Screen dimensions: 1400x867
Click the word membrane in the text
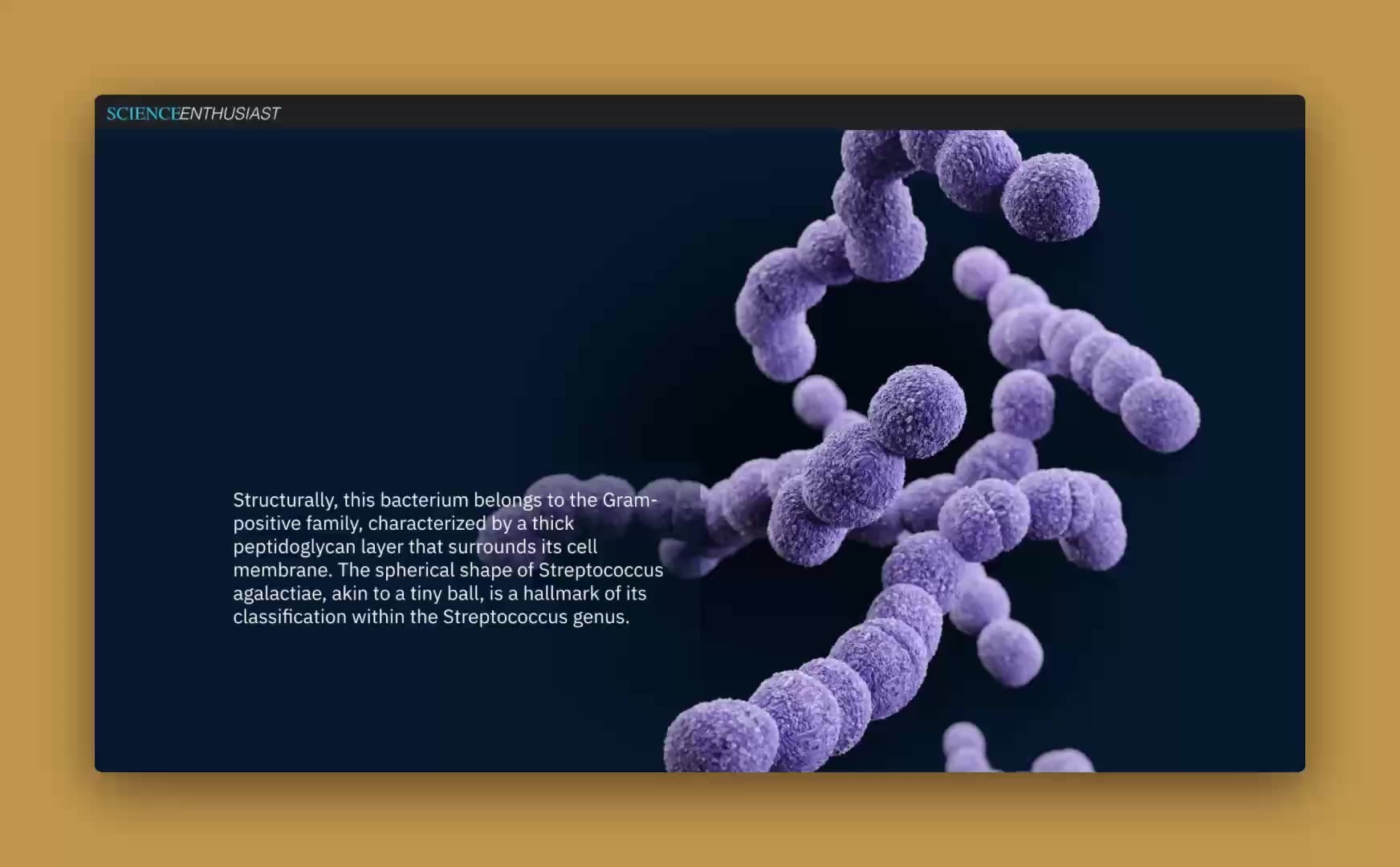(x=282, y=570)
